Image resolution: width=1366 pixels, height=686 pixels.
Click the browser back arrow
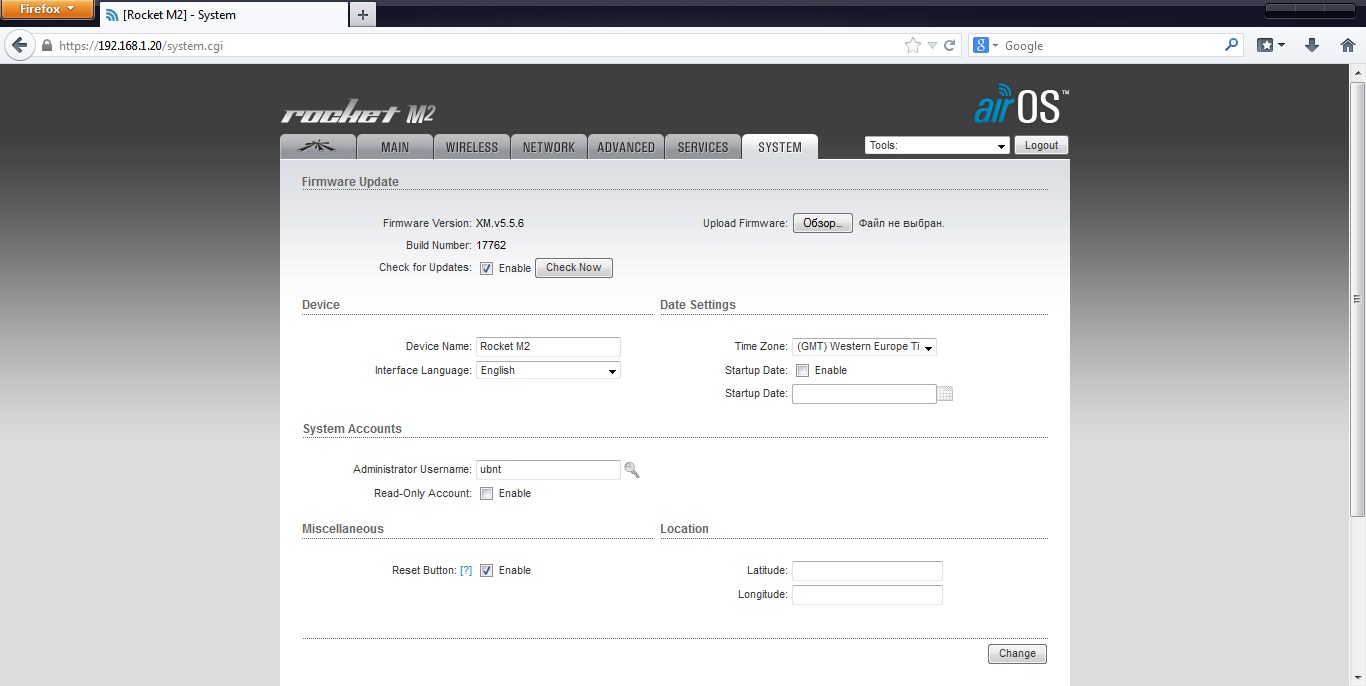pyautogui.click(x=19, y=45)
